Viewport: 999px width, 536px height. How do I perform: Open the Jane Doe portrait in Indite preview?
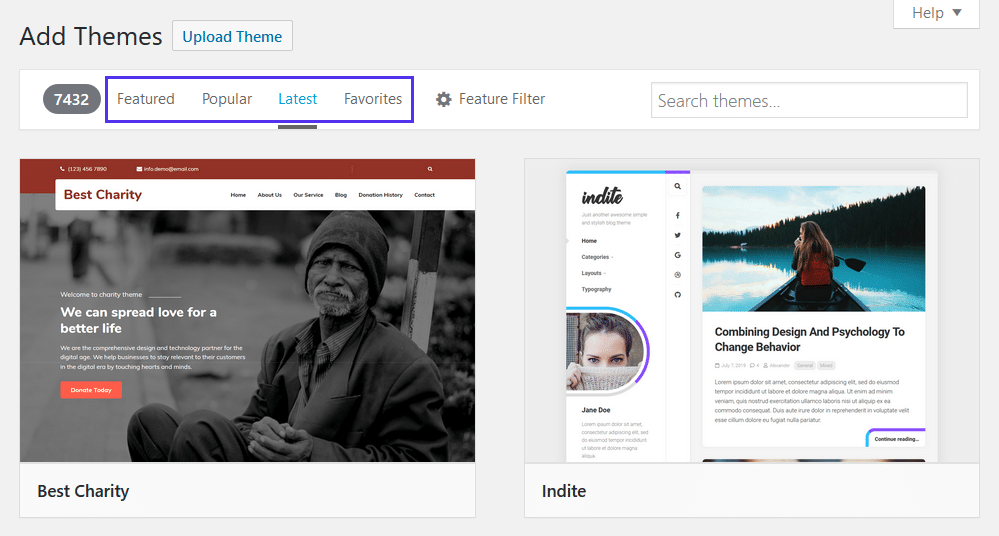point(603,353)
